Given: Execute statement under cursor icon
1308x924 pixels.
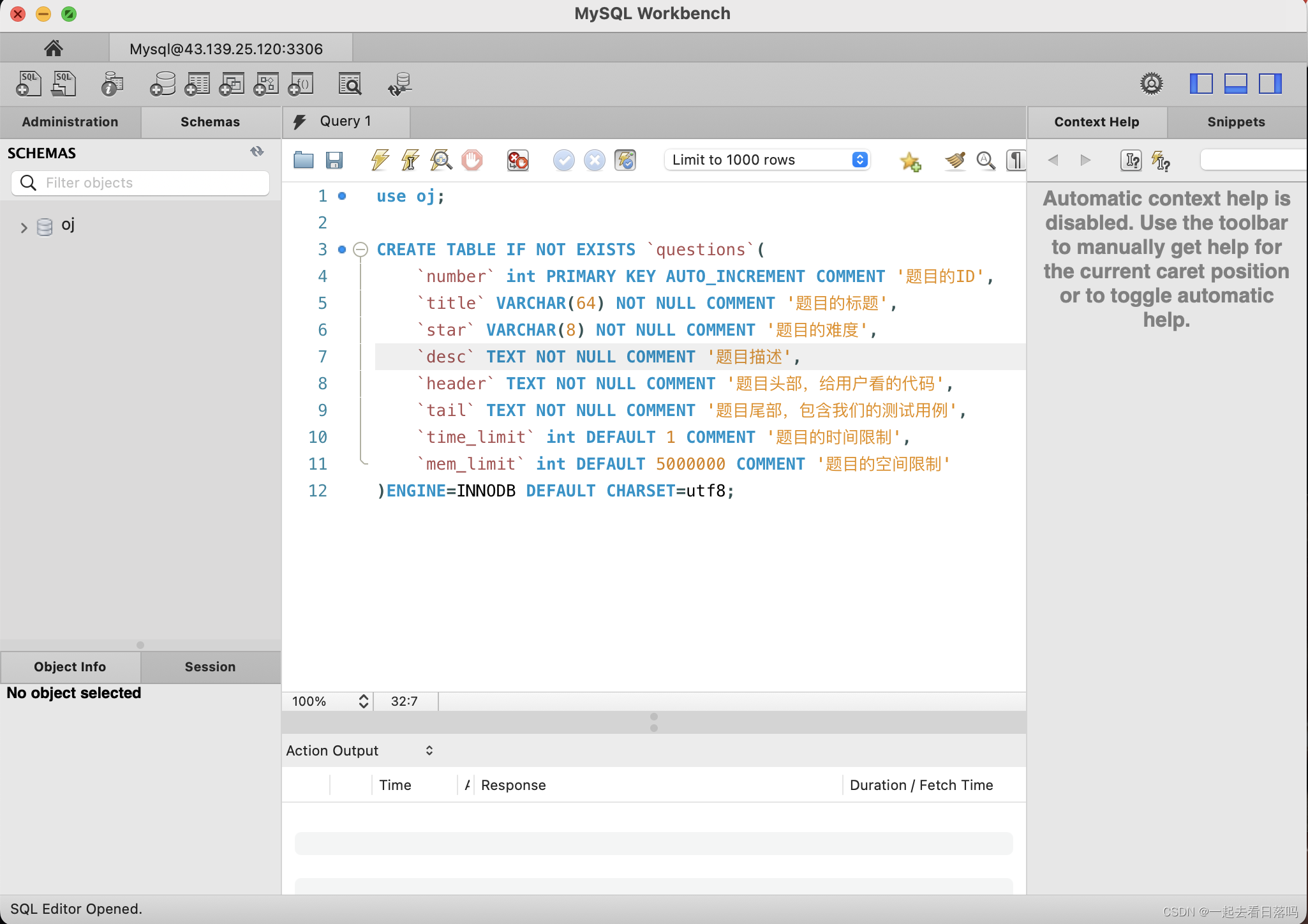Looking at the screenshot, I should click(410, 160).
